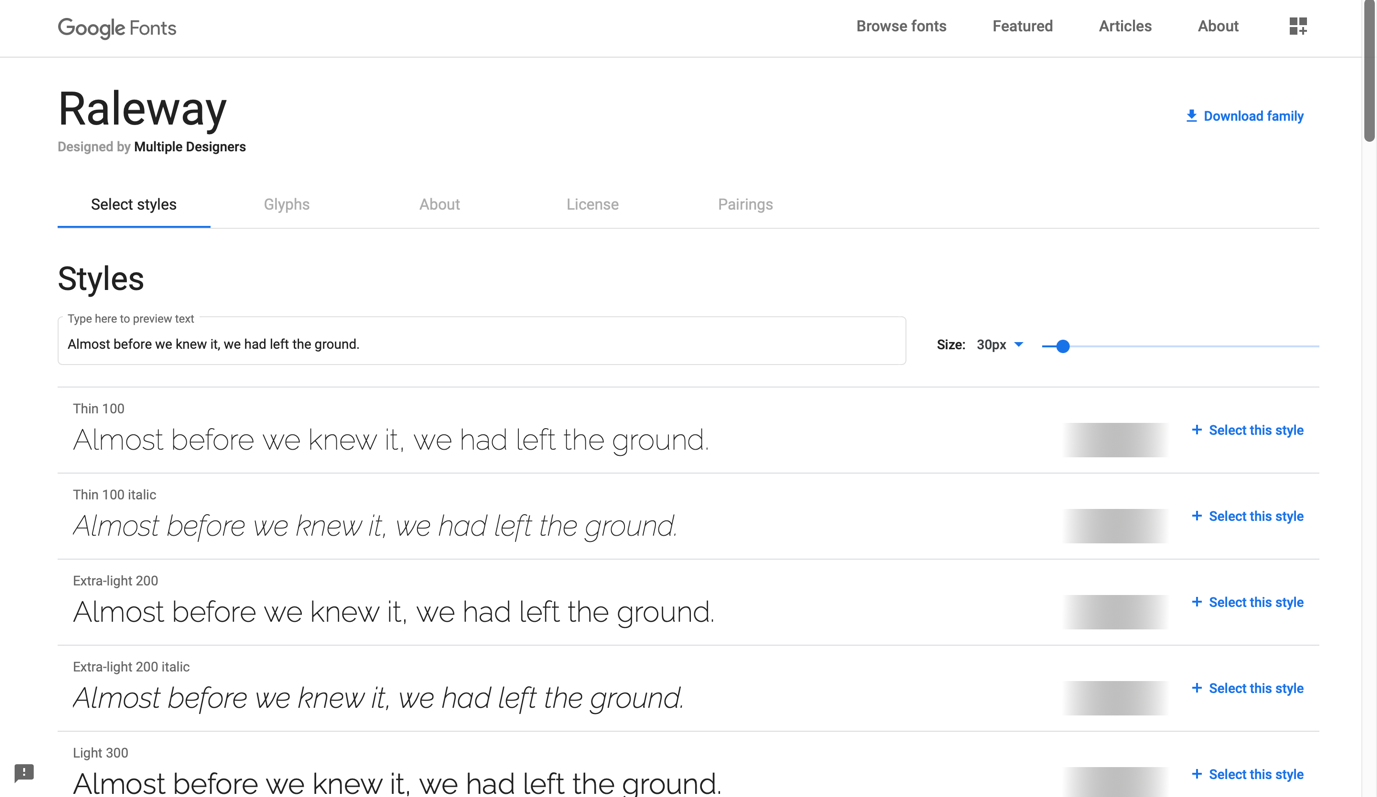Click the Extra-light 200 italic style label
Image resolution: width=1377 pixels, height=797 pixels.
[x=131, y=667]
